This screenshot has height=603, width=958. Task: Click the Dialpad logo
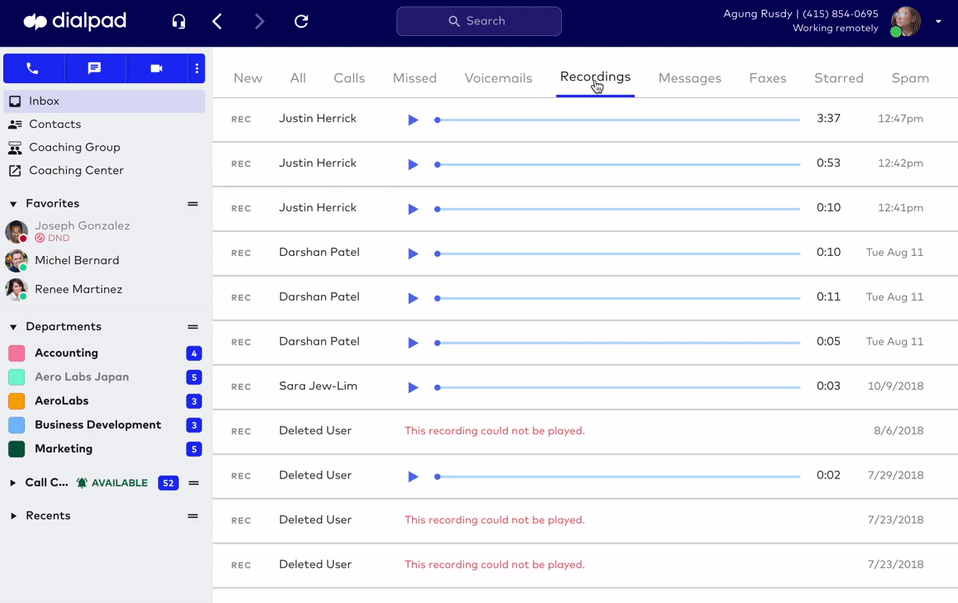pyautogui.click(x=75, y=21)
